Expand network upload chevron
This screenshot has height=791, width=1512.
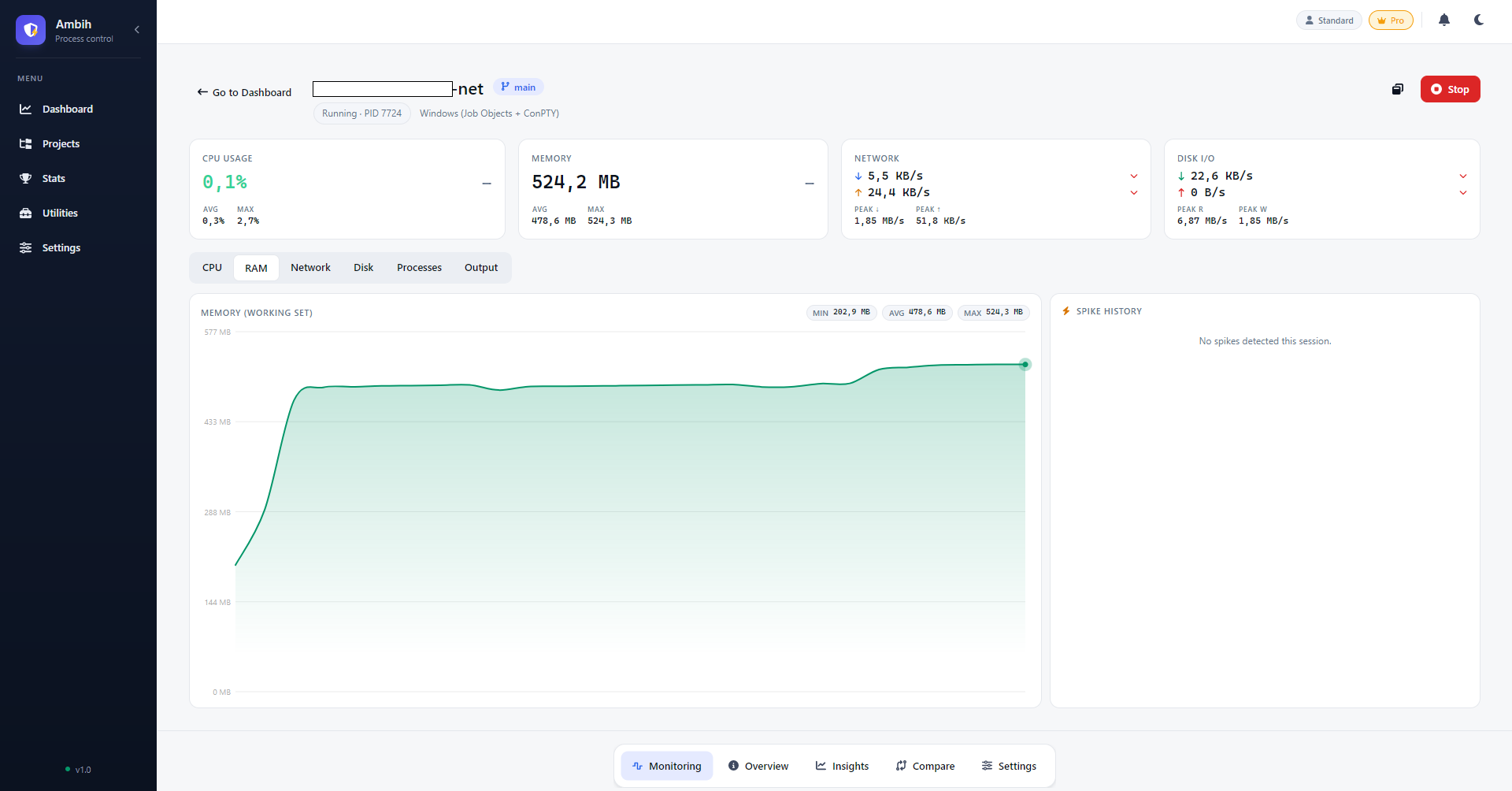[1134, 193]
